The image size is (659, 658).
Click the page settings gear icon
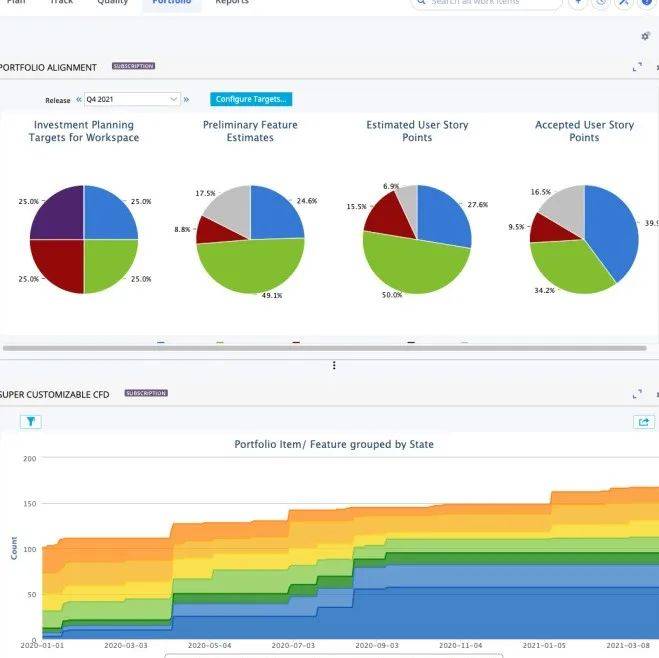645,36
